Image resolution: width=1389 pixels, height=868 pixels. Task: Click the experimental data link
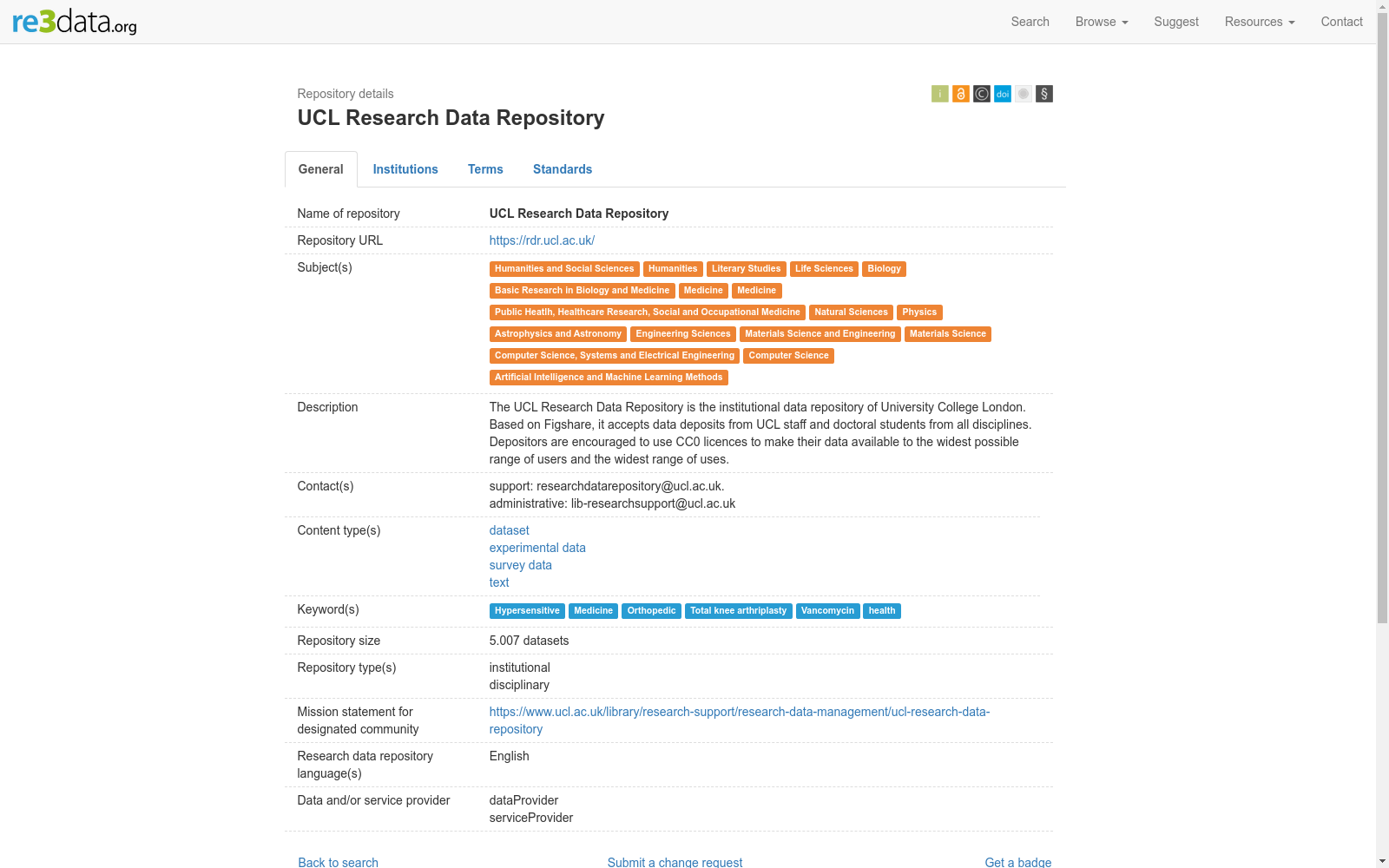click(x=537, y=548)
